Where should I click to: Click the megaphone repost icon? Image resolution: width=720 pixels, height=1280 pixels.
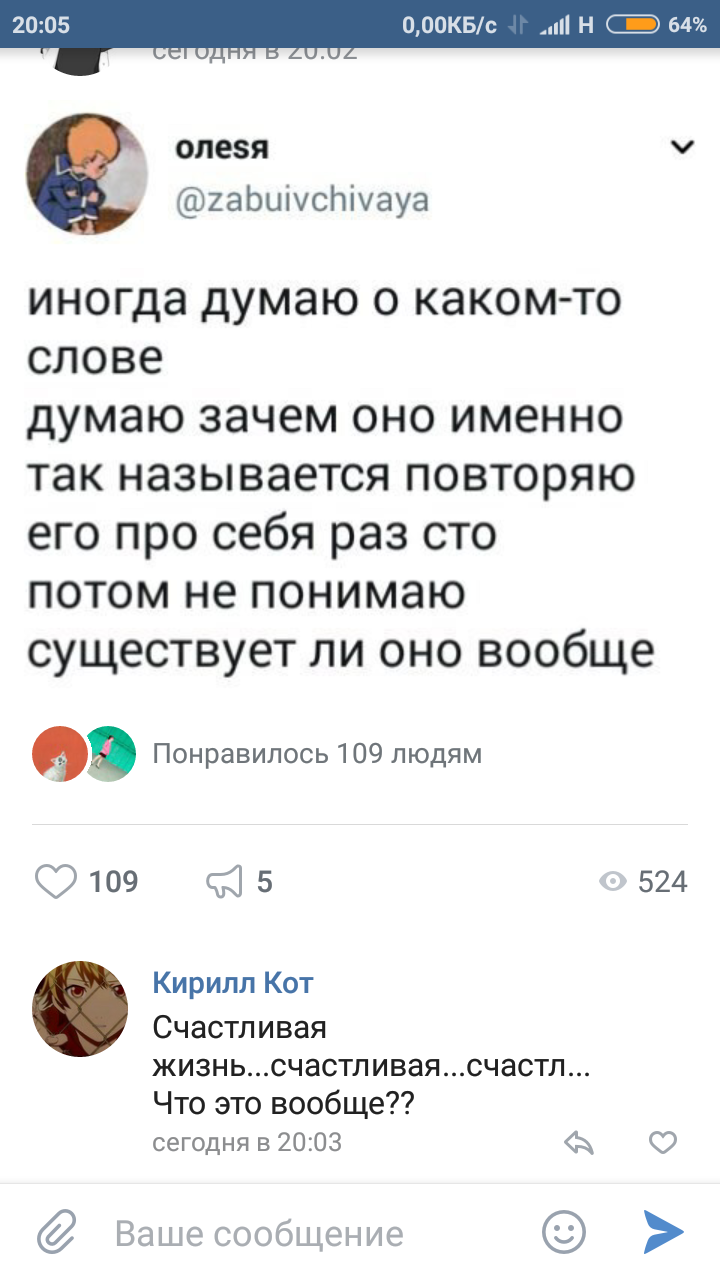tap(224, 881)
